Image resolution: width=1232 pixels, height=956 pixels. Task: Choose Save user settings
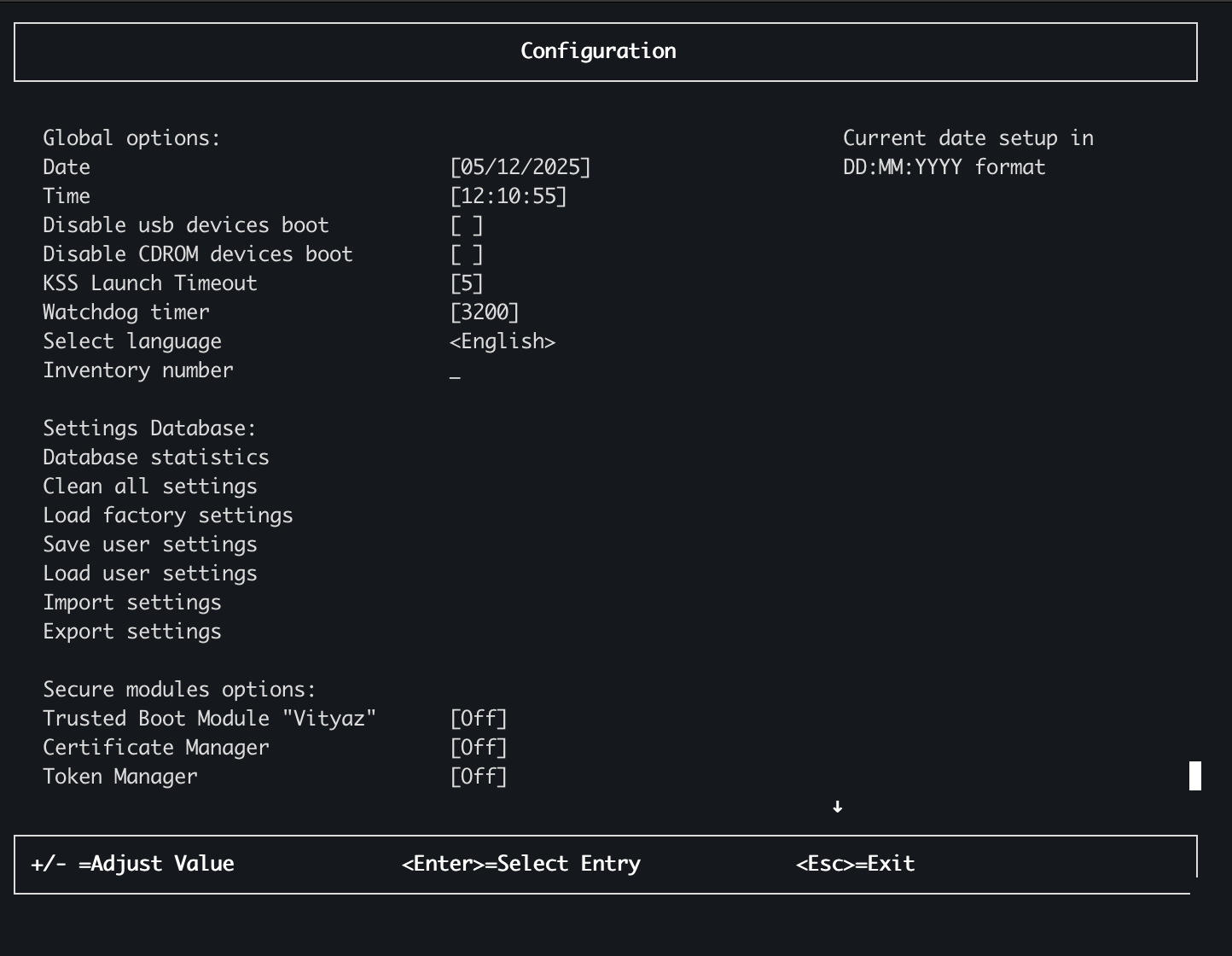pos(150,545)
